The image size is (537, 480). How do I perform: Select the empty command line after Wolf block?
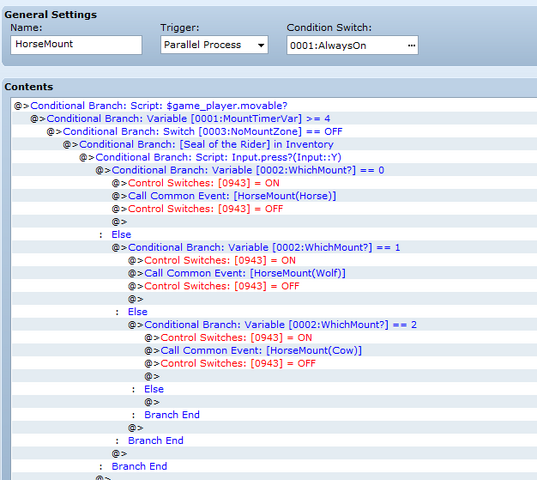(x=274, y=299)
